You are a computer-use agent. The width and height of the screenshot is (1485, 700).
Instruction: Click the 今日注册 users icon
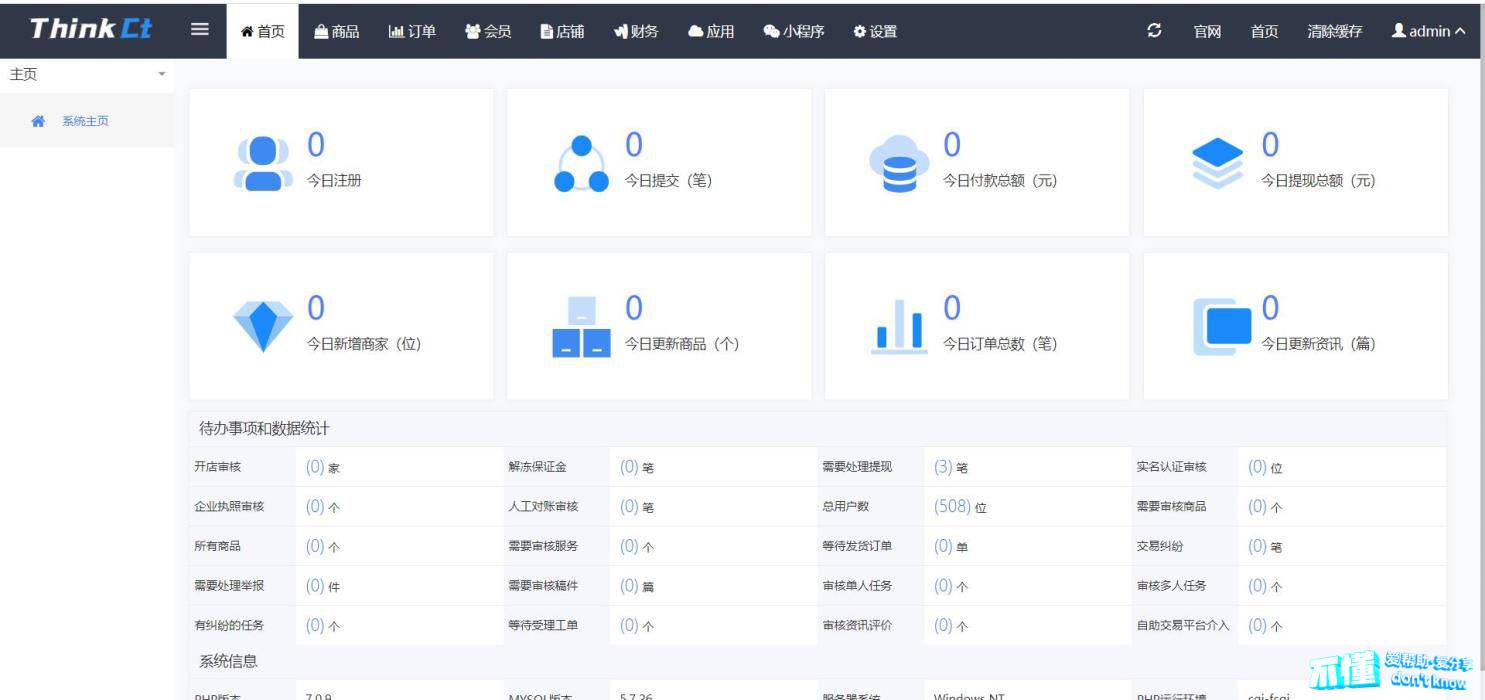tap(263, 163)
